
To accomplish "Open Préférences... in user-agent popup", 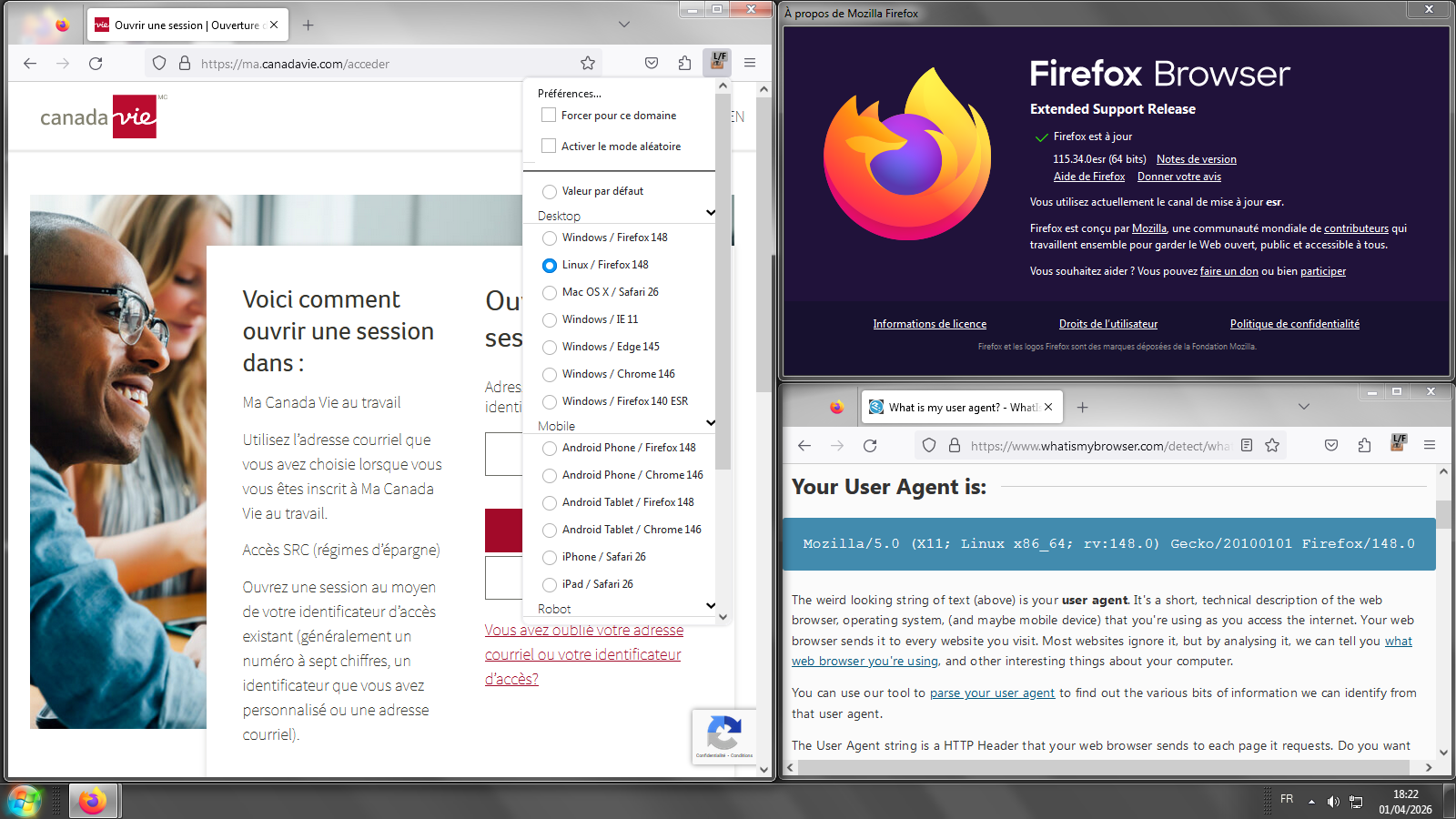I will click(x=570, y=94).
